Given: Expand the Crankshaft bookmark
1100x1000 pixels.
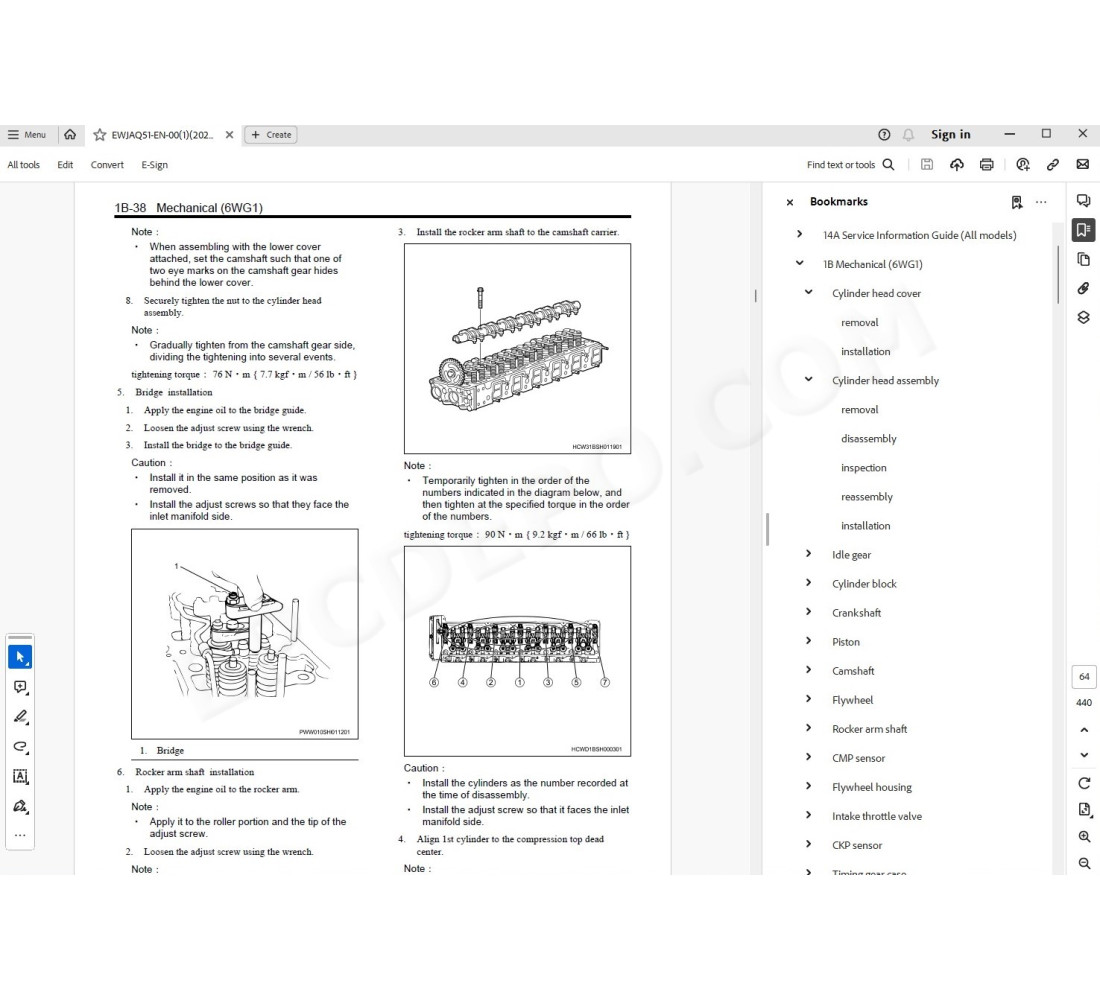Looking at the screenshot, I should [809, 612].
